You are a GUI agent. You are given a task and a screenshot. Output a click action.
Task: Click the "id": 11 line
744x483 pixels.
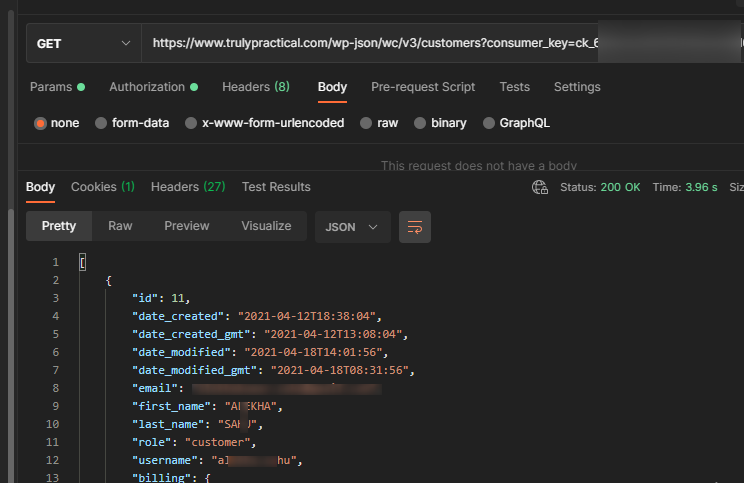161,298
